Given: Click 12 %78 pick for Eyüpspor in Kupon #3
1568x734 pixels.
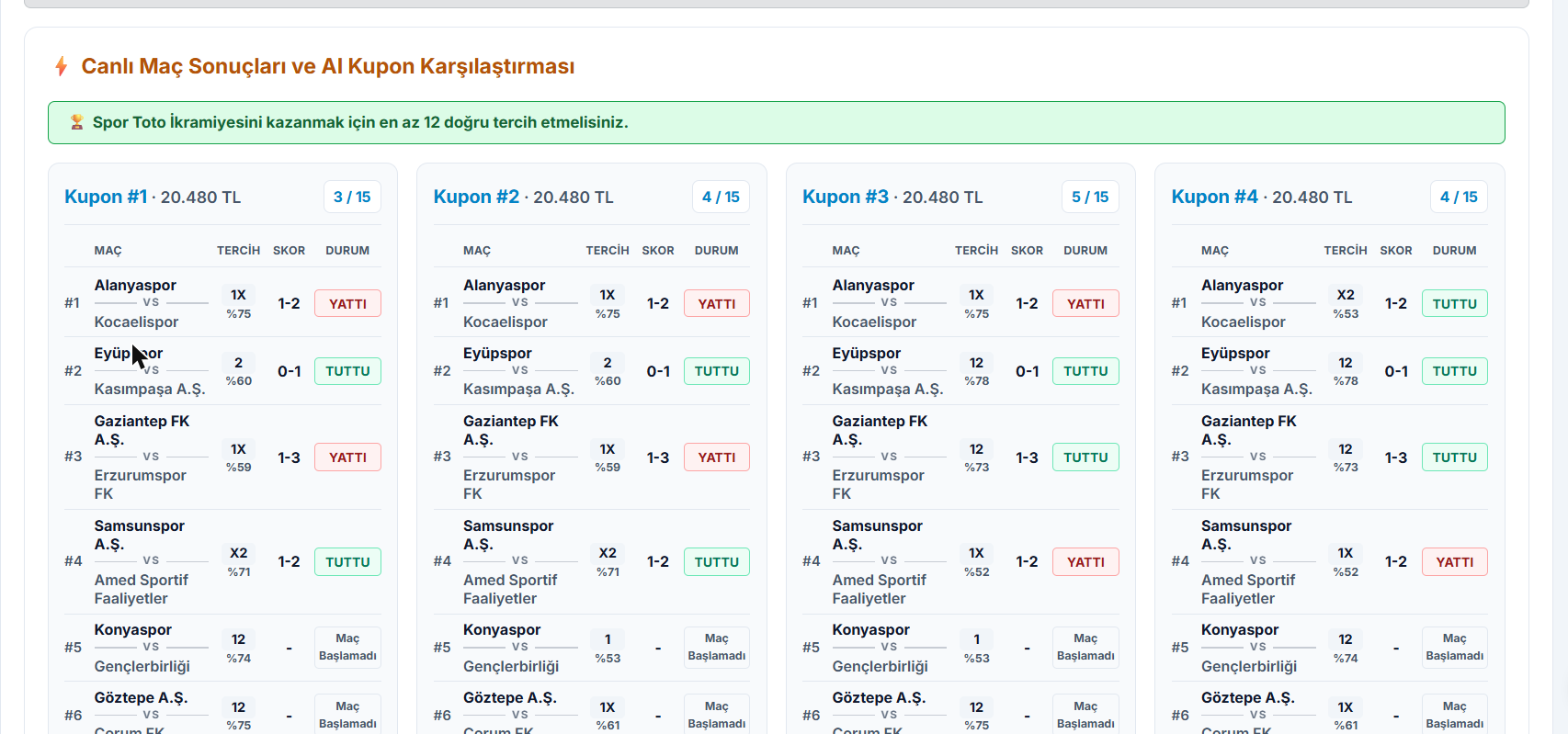Looking at the screenshot, I should tap(976, 371).
